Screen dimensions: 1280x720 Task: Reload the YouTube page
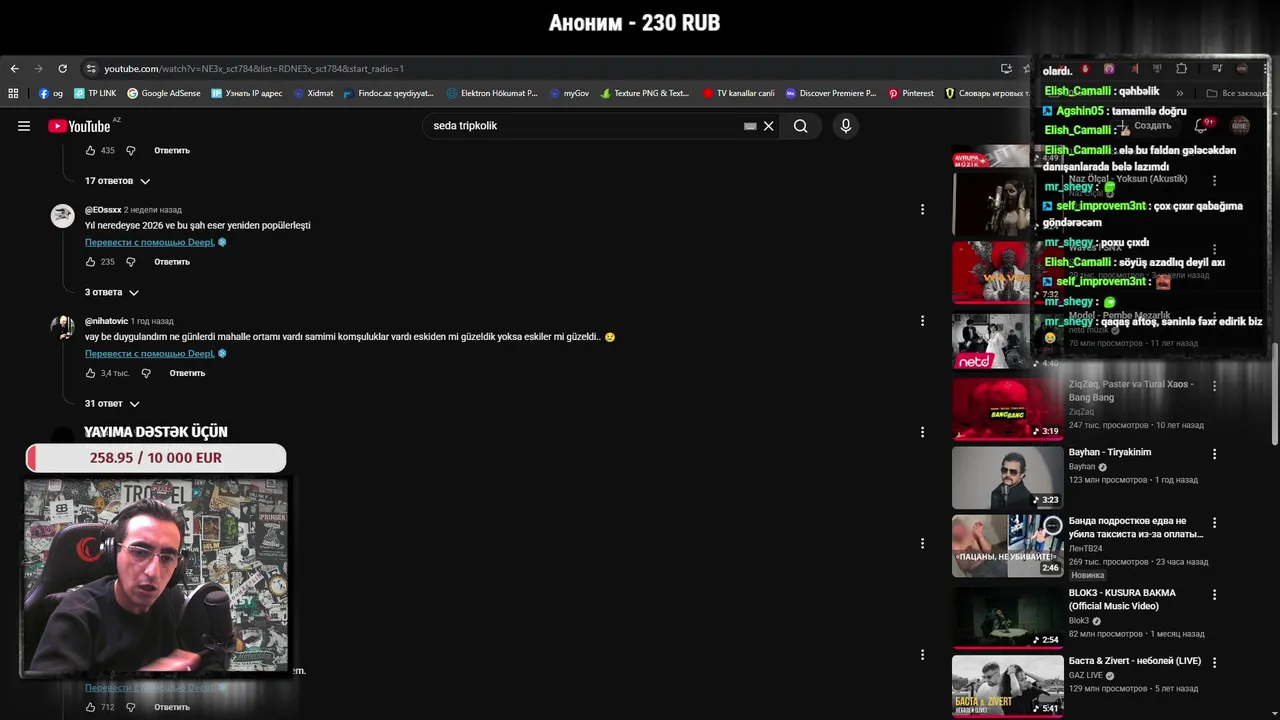point(62,69)
